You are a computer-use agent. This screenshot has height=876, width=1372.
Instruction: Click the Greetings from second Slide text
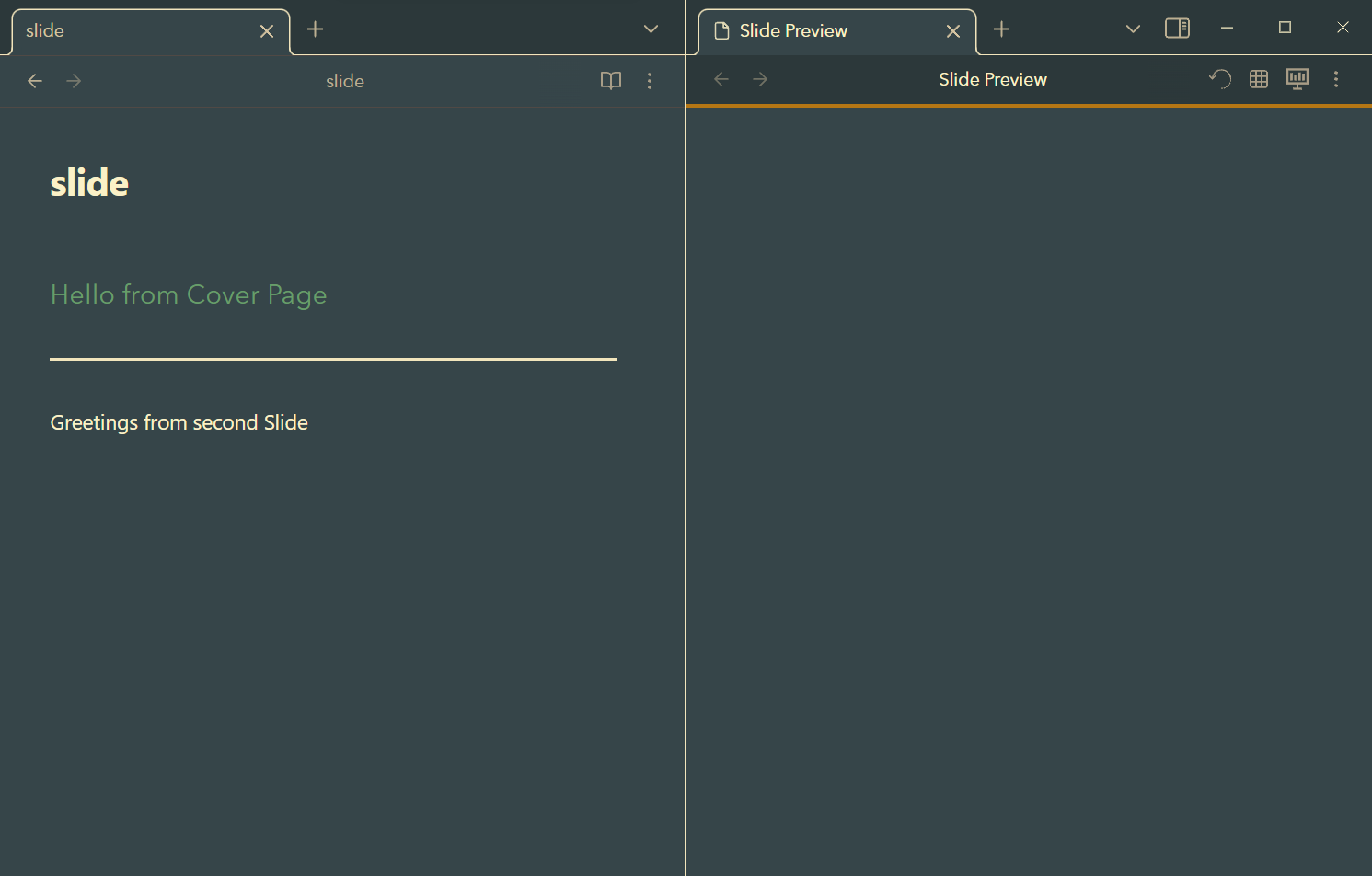pos(179,422)
